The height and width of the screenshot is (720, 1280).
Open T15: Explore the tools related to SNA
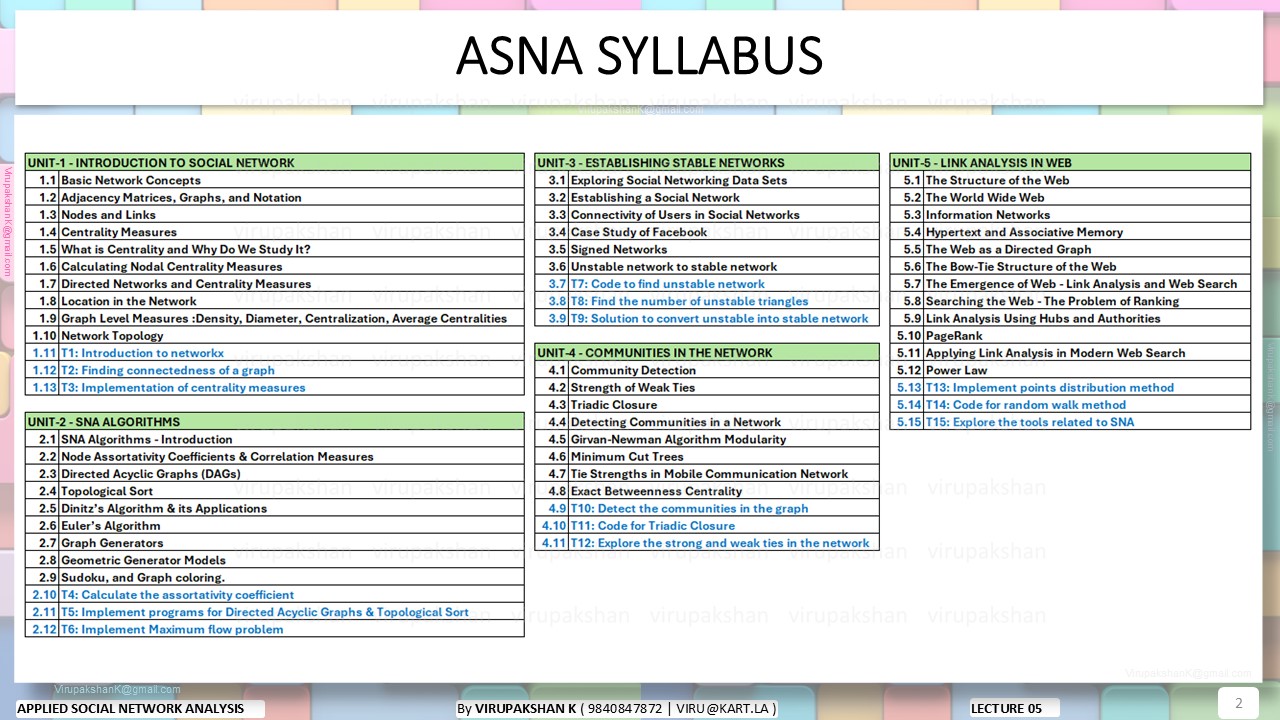point(1070,422)
